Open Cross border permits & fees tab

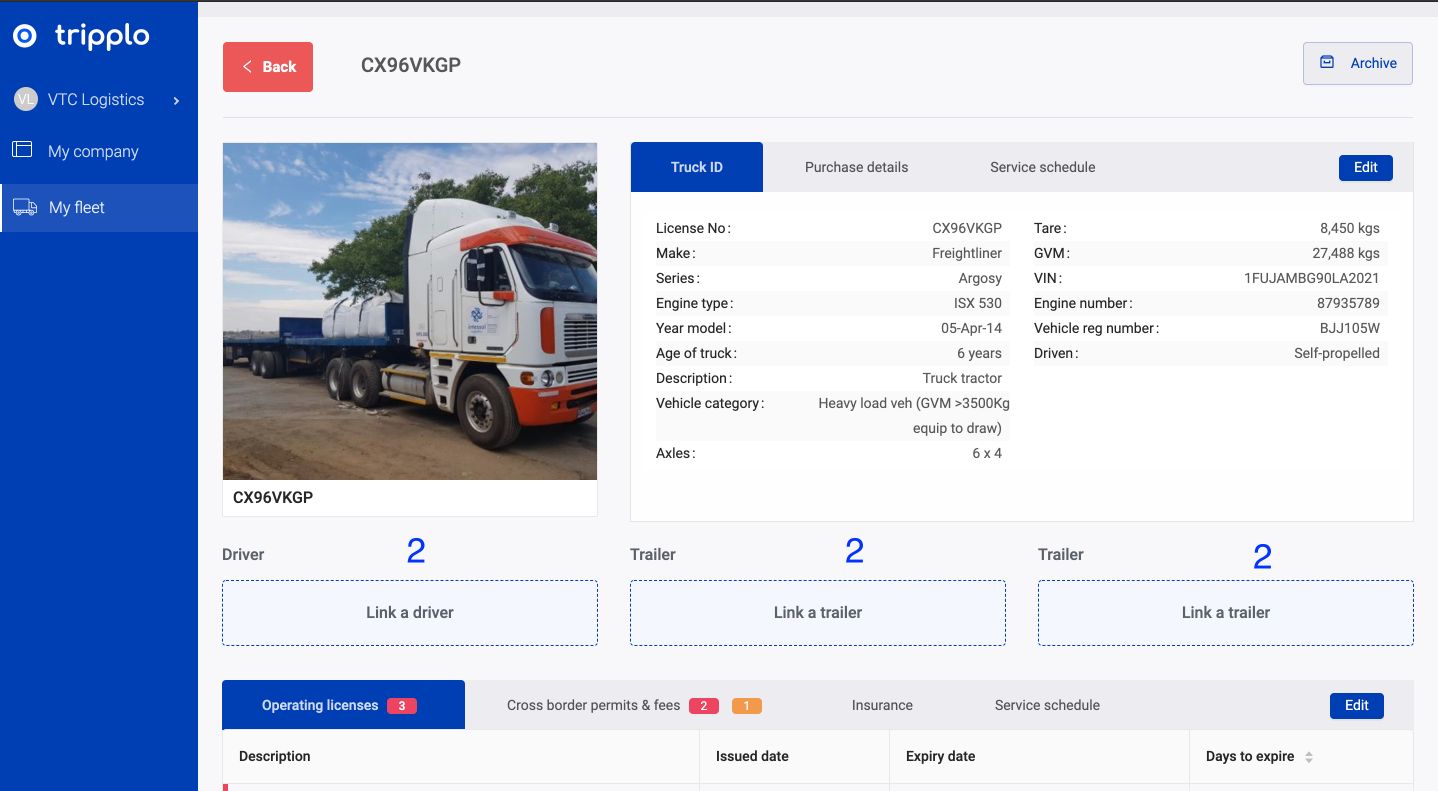(x=593, y=705)
